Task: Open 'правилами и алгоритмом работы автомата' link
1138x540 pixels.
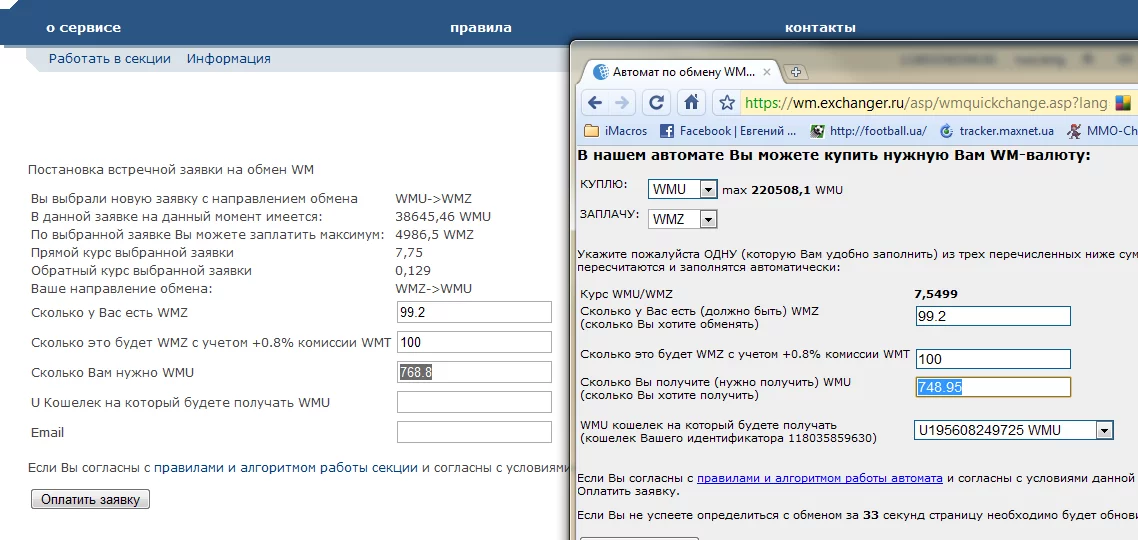Action: tap(819, 478)
